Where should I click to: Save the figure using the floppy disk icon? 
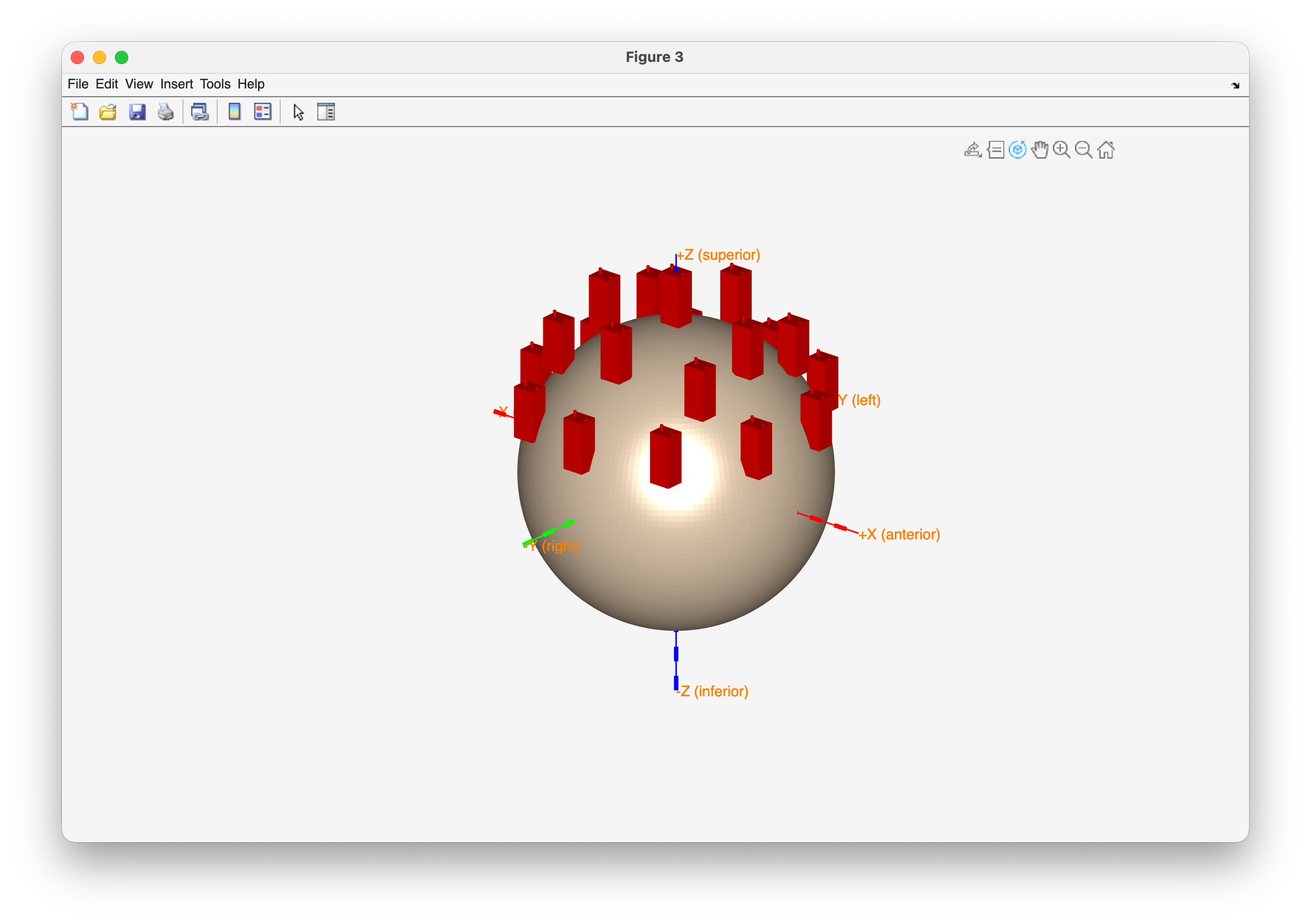pos(137,112)
